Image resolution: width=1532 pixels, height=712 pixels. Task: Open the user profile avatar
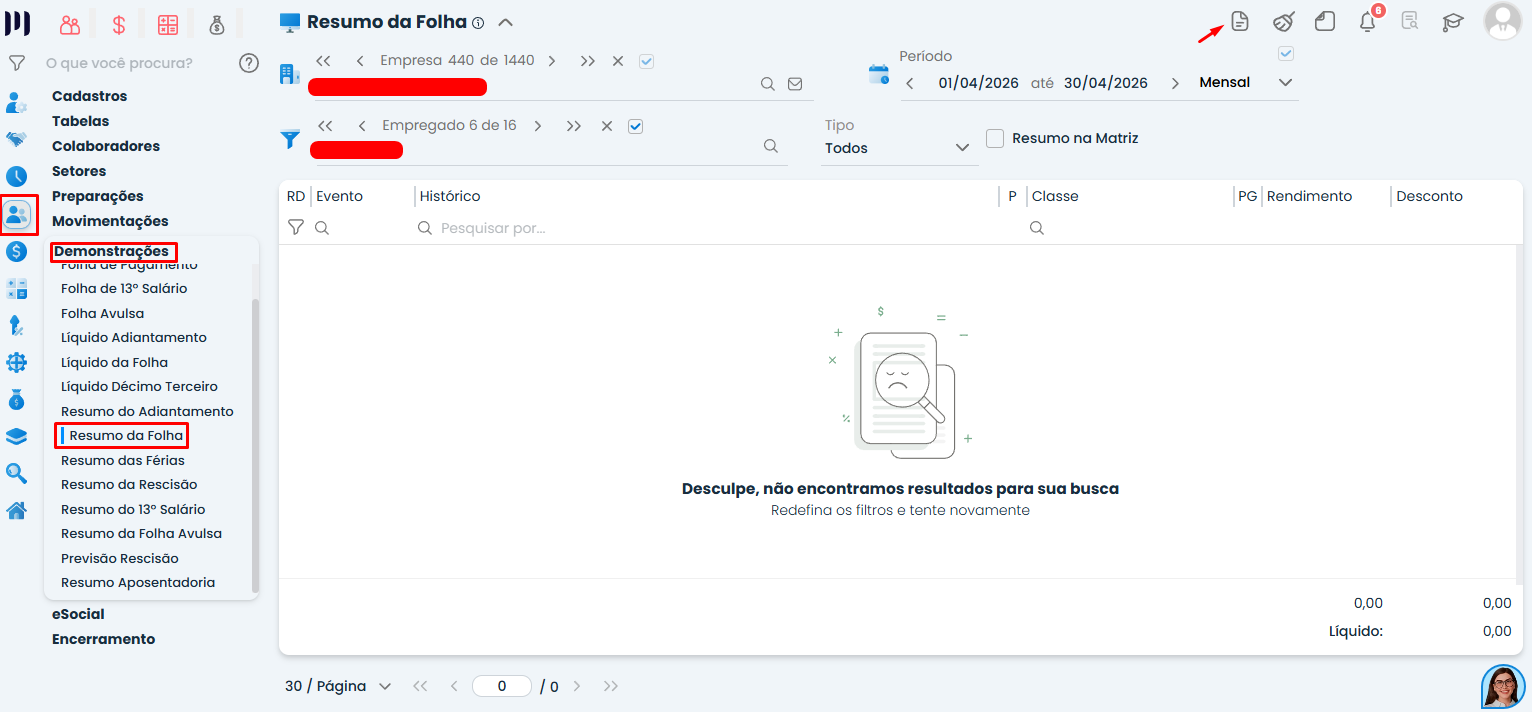click(1502, 21)
